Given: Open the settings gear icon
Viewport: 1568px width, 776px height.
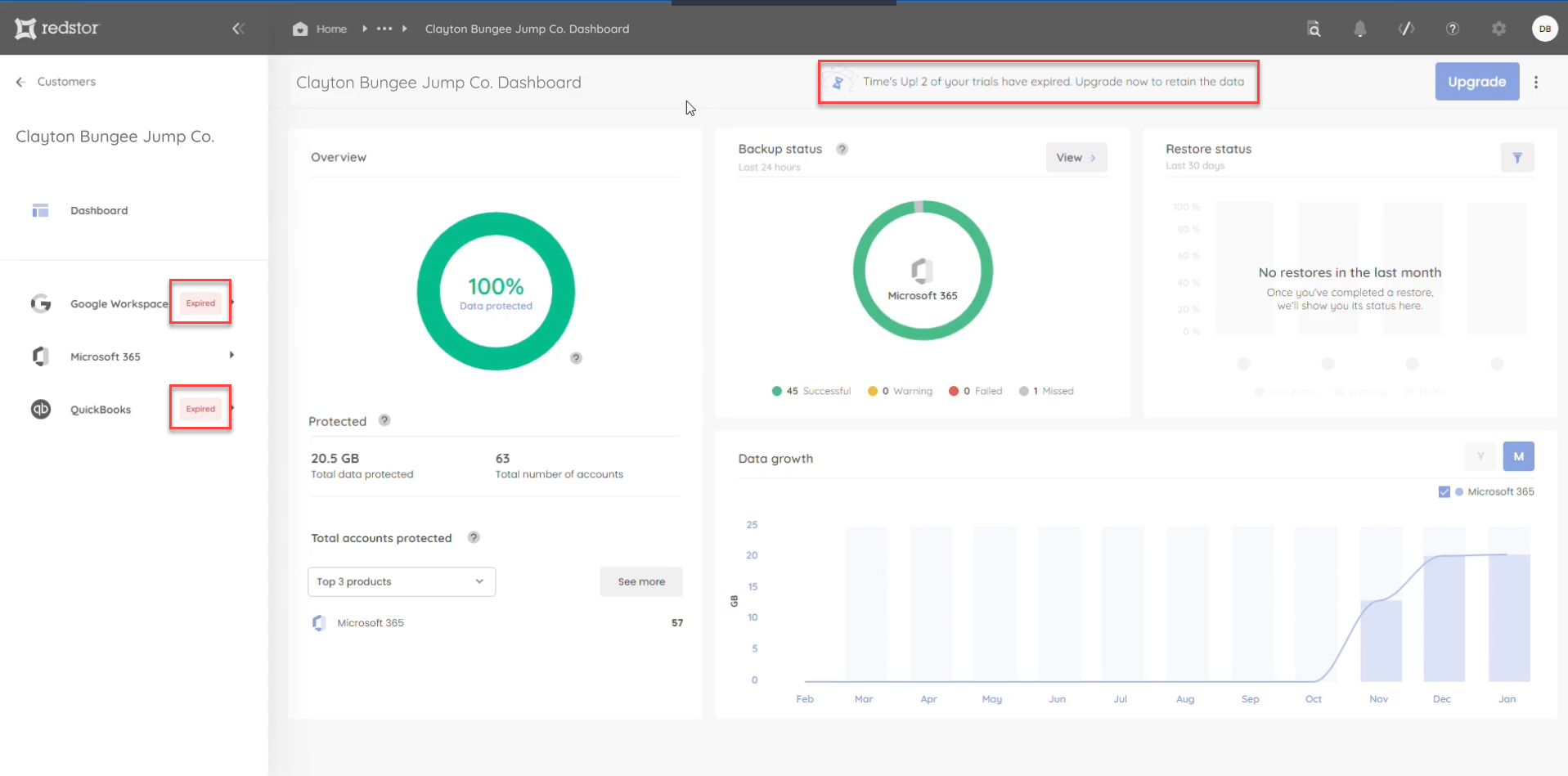Looking at the screenshot, I should pos(1498,29).
